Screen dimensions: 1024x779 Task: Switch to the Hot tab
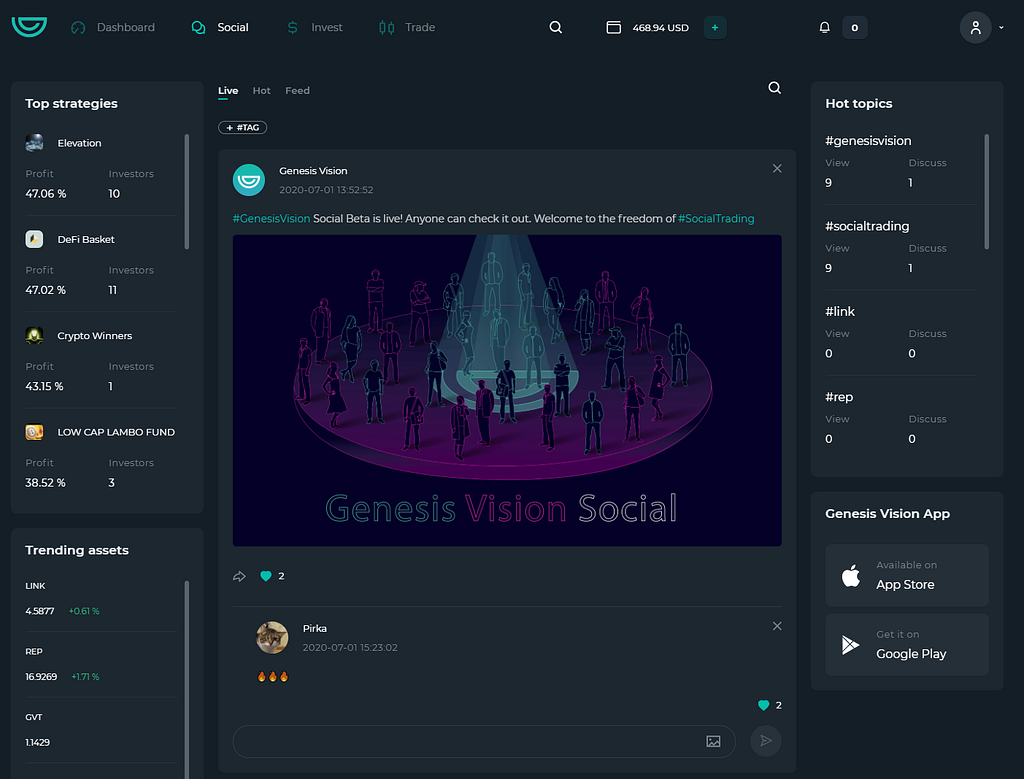[261, 91]
